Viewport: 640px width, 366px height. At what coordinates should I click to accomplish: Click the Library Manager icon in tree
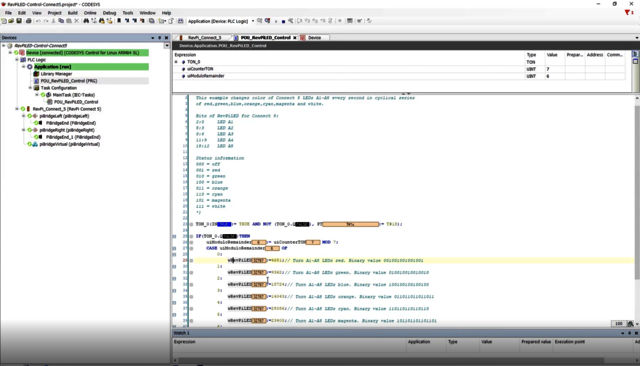[36, 74]
